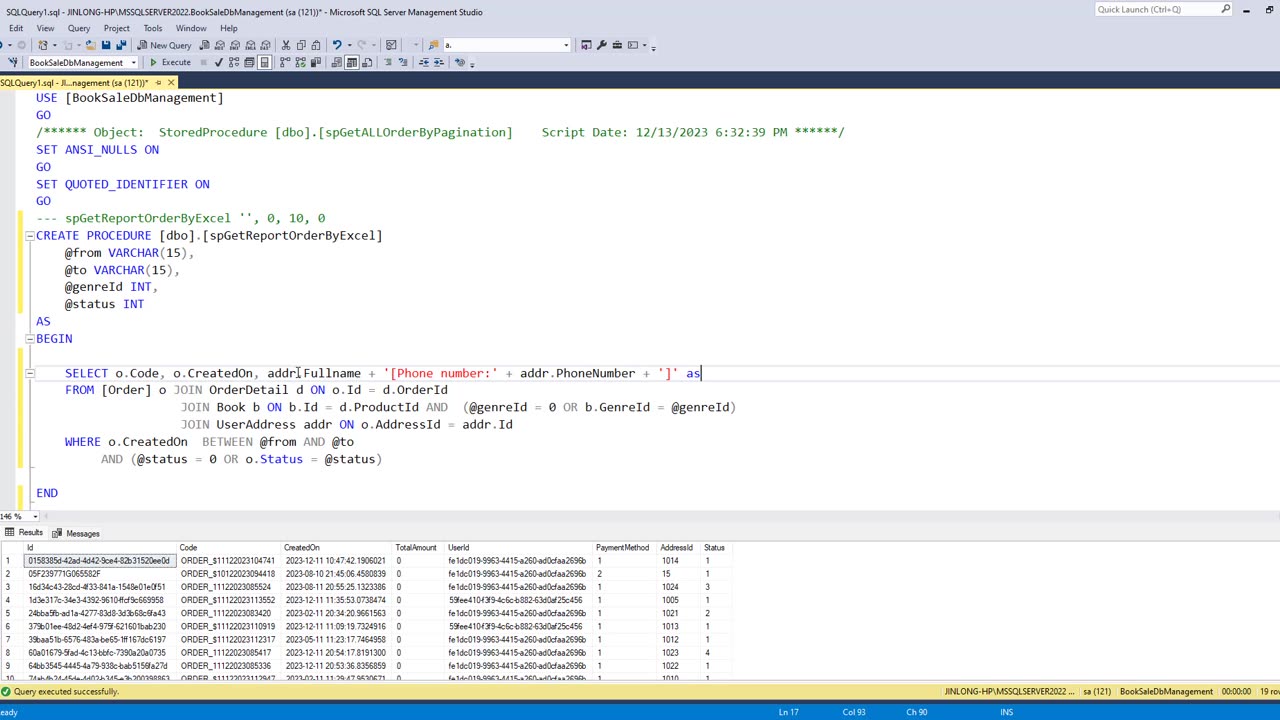Select Results to Text icon
The width and height of the screenshot is (1280, 720).
337,62
